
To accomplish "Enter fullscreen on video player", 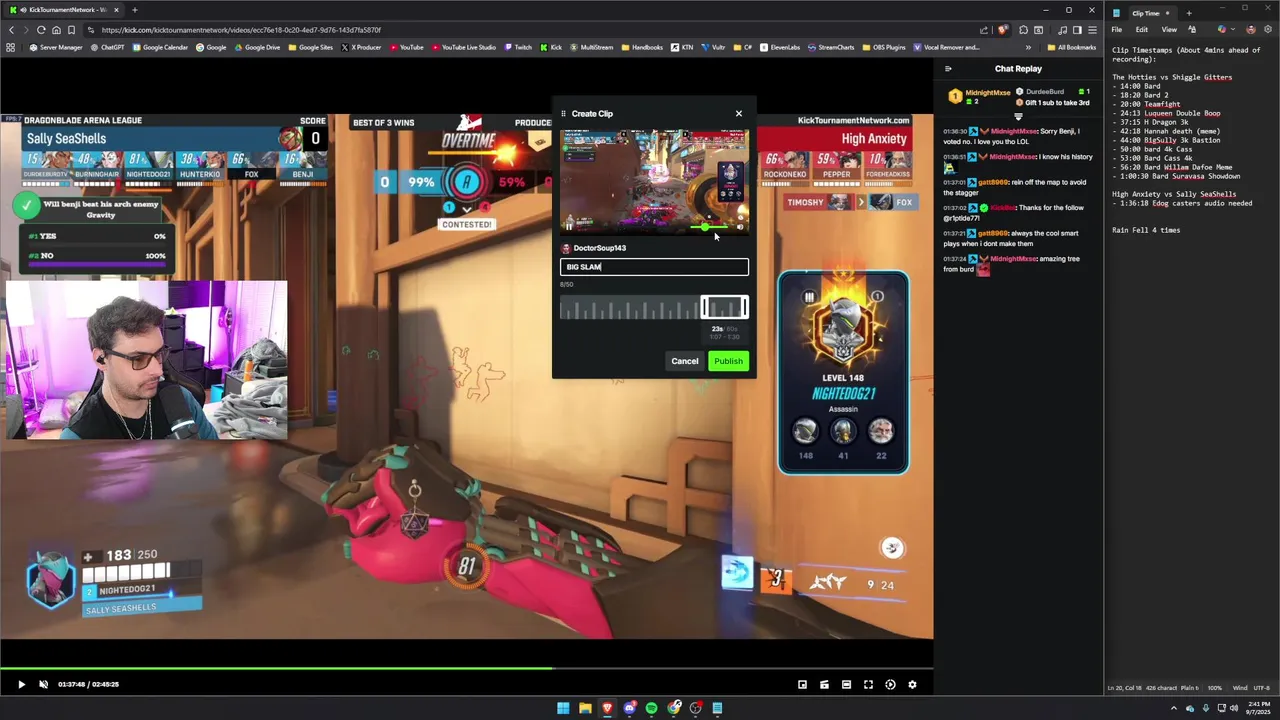I will pos(868,685).
